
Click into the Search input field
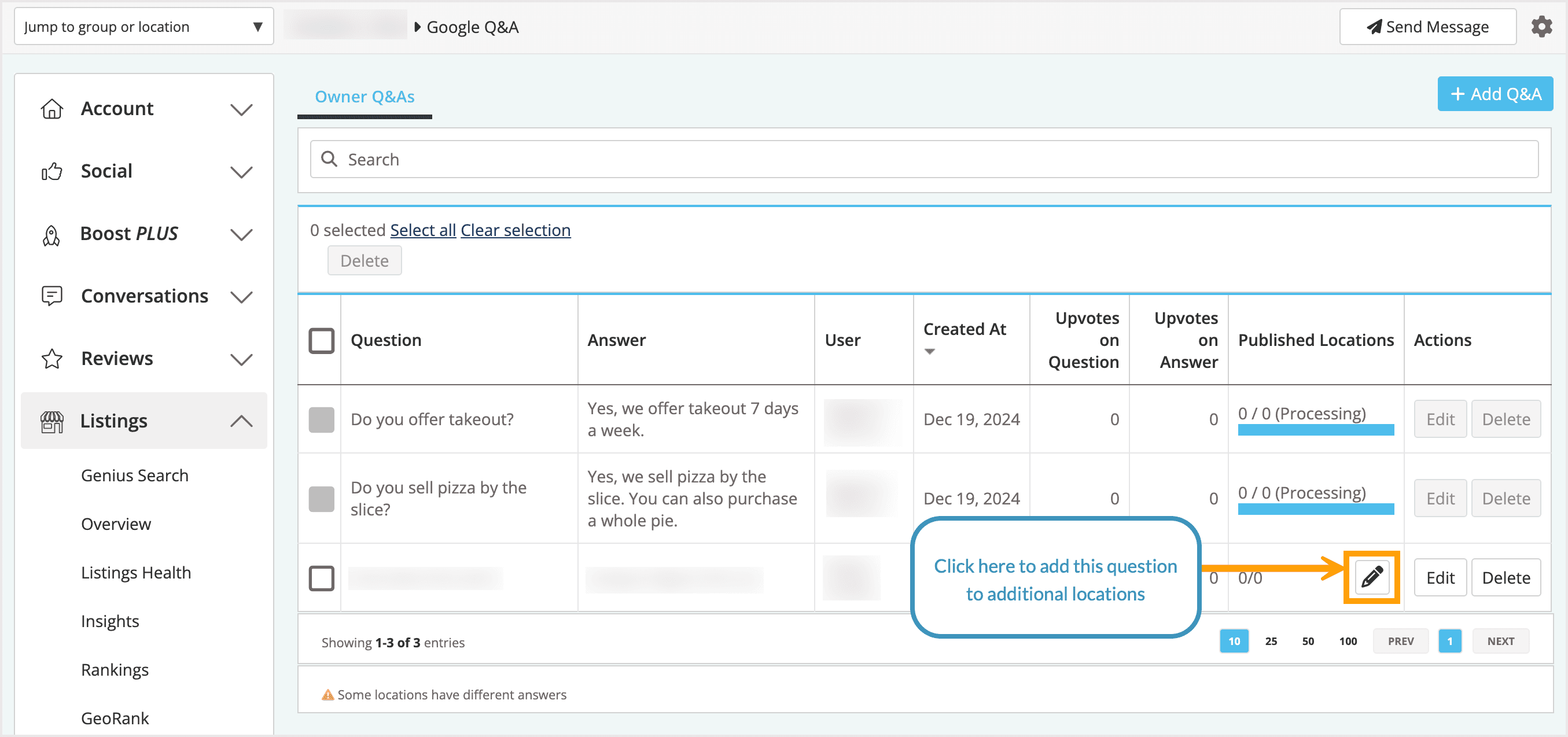coord(924,160)
